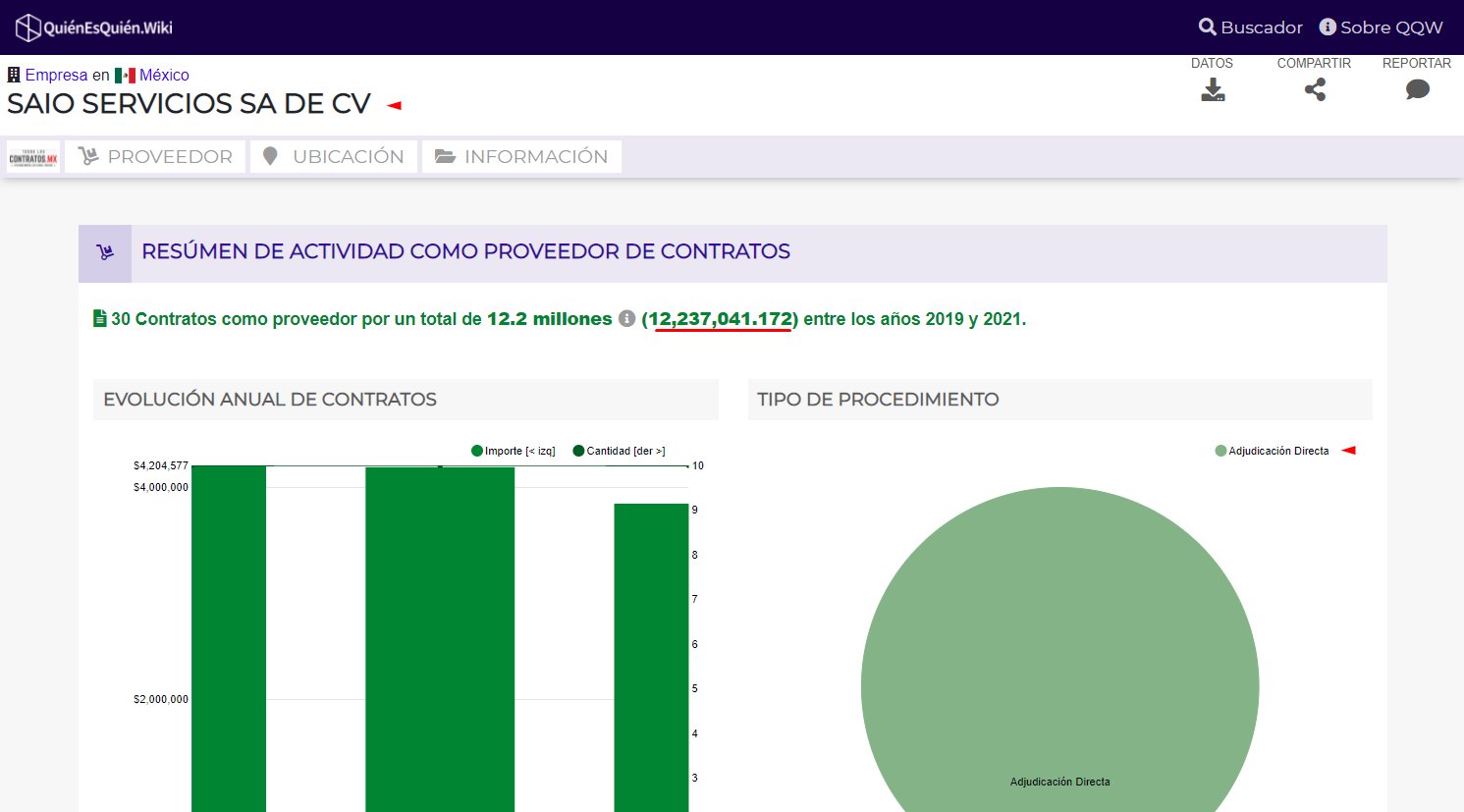Click the TIPO DE PROCEDIMIENTO heading
The image size is (1464, 812).
click(x=878, y=400)
